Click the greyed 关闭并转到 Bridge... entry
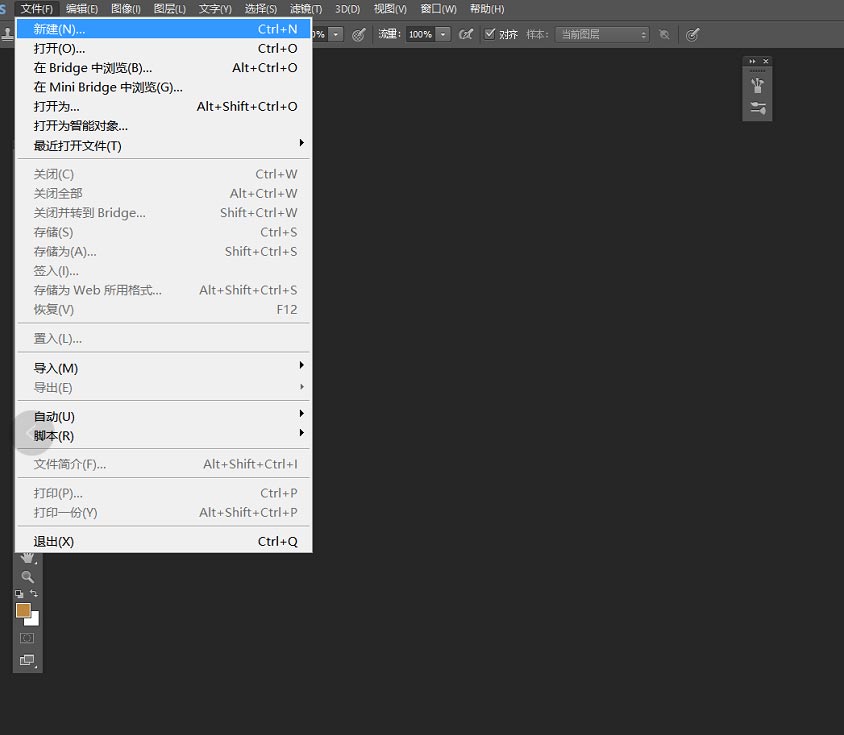The height and width of the screenshot is (735, 844). pos(164,213)
